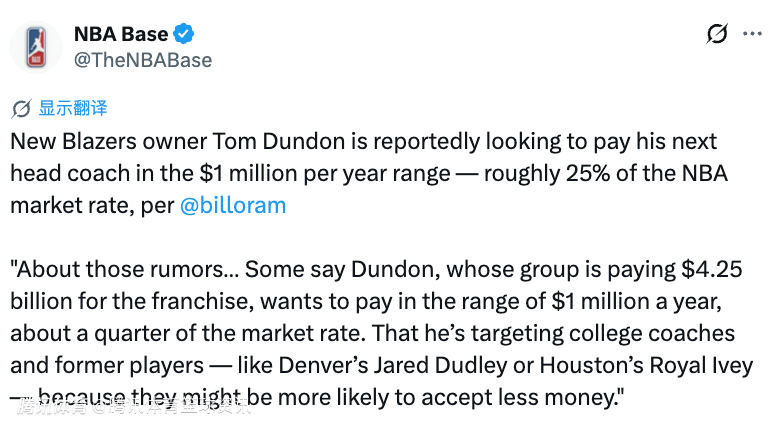Open the NBA Base display name
This screenshot has height=430, width=776.
pos(120,34)
